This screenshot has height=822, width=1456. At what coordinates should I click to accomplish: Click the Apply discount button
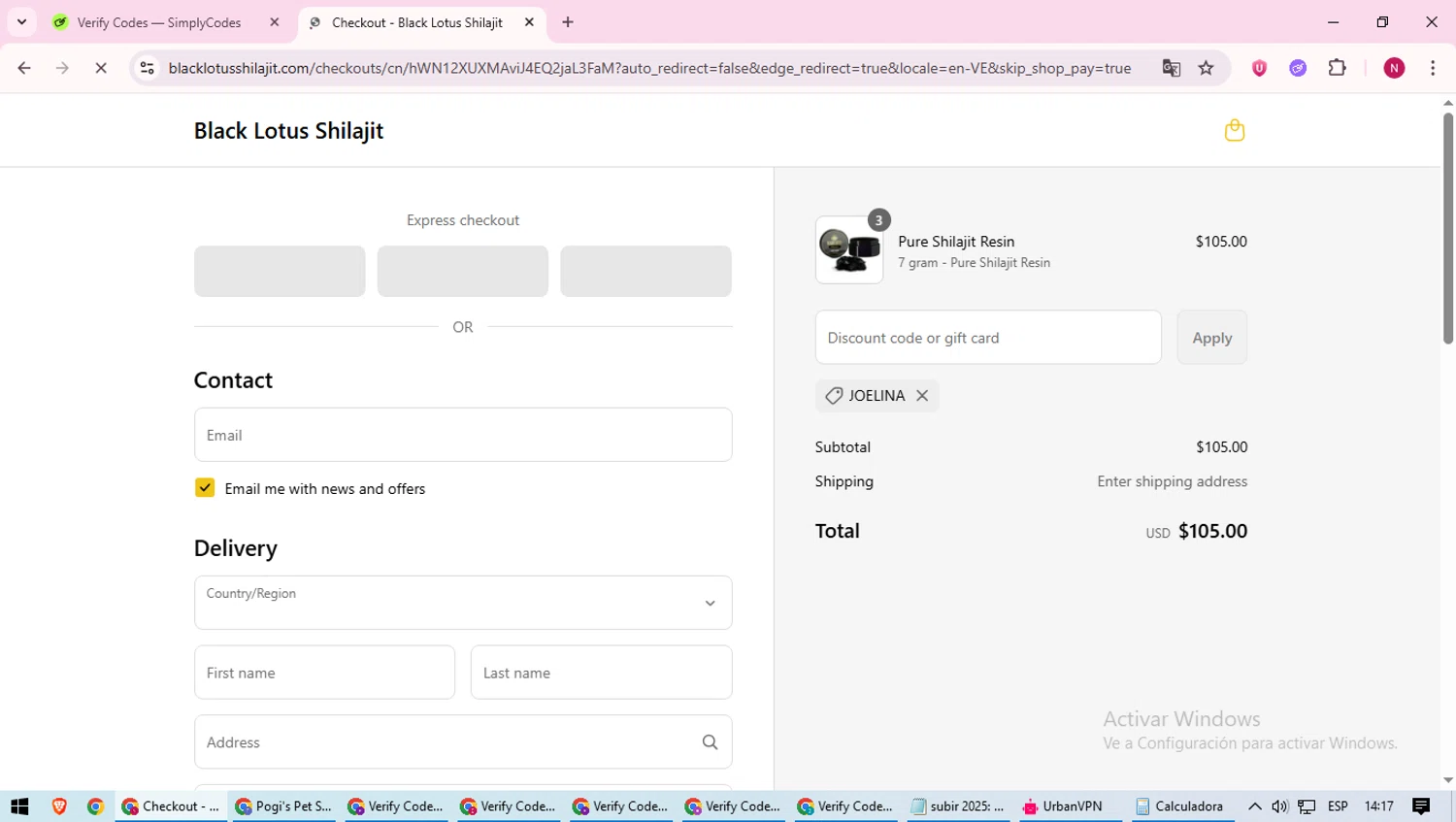point(1211,338)
